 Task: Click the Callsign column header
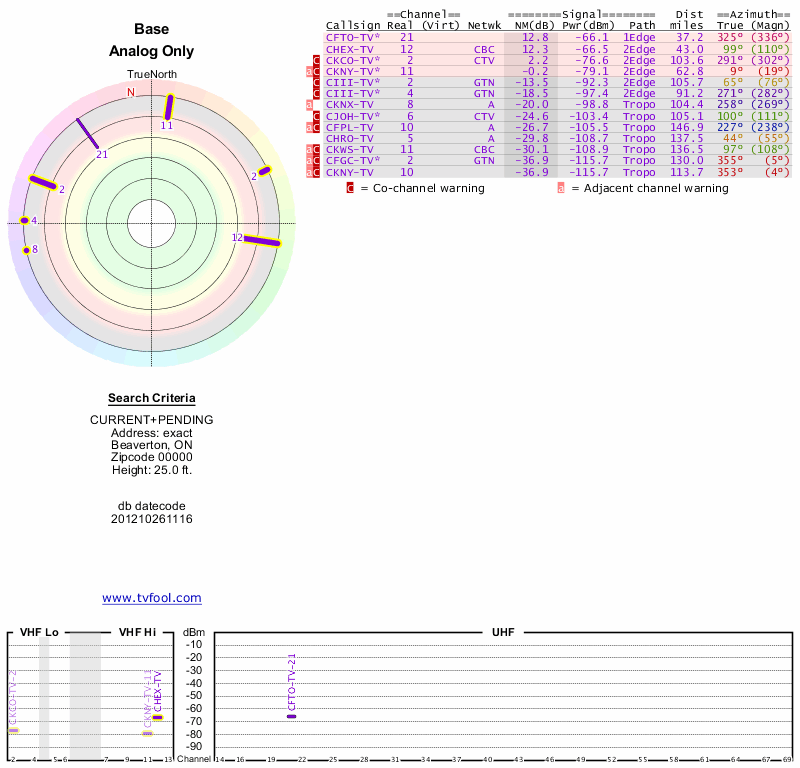coord(352,26)
